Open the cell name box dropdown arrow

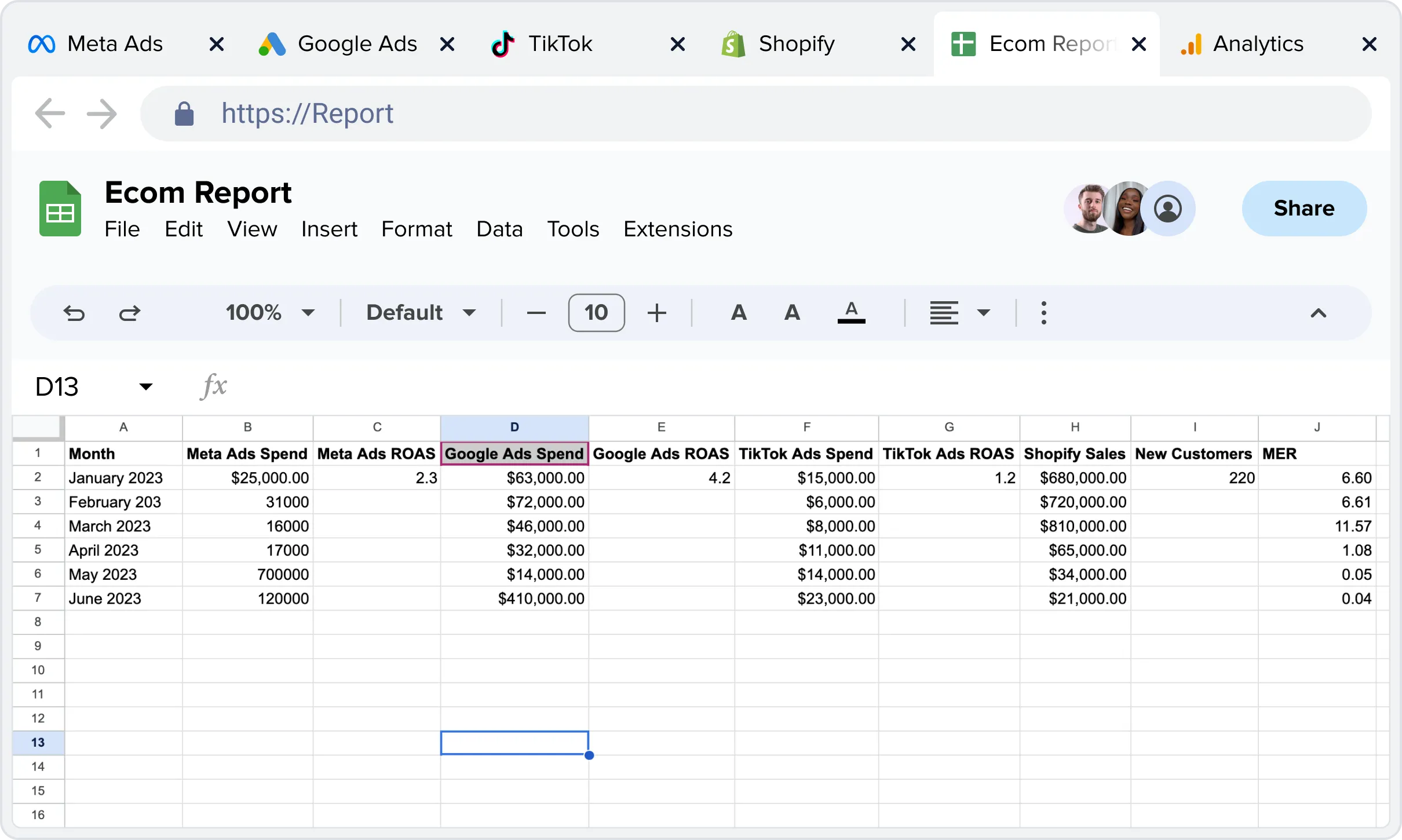(x=146, y=386)
